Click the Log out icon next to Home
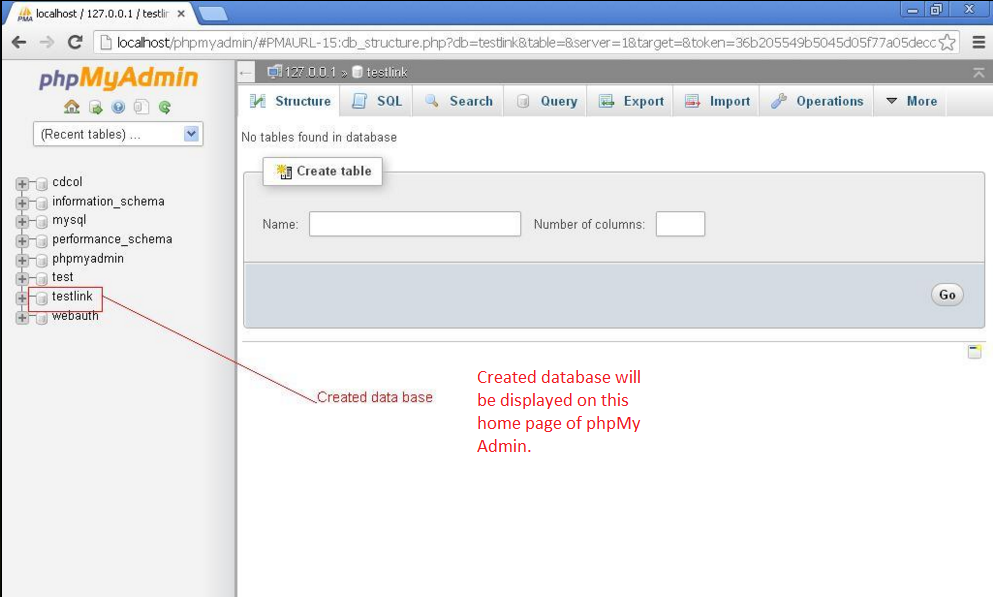This screenshot has height=597, width=993. pos(96,107)
